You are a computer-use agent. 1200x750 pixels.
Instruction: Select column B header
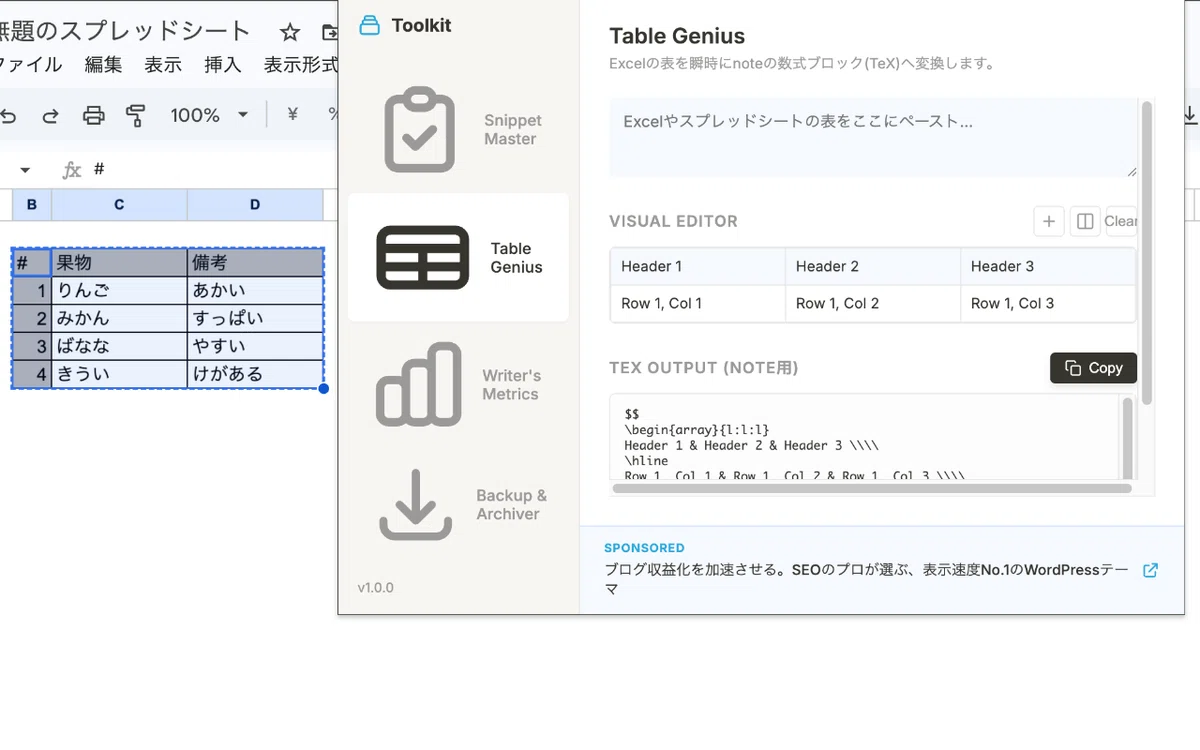(x=32, y=205)
